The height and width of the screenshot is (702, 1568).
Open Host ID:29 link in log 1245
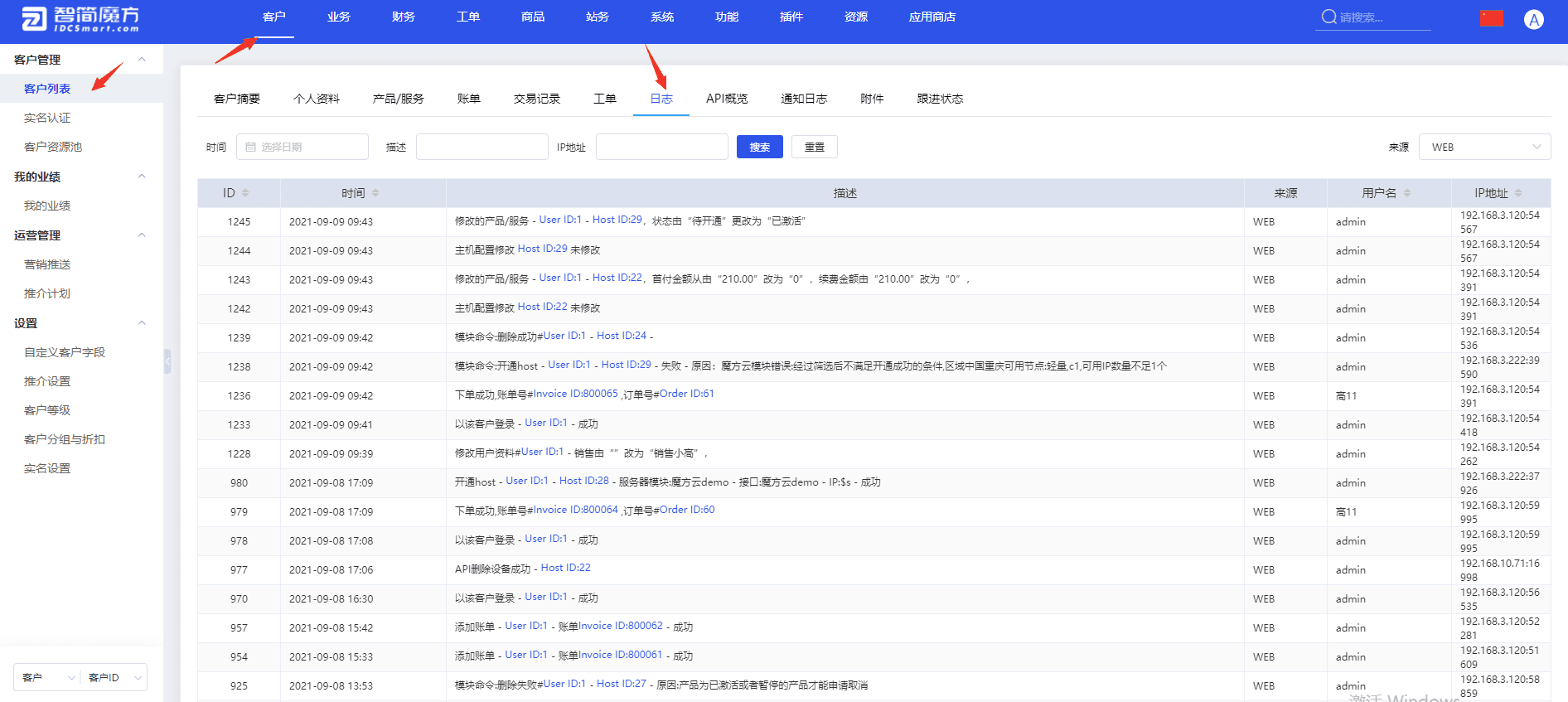point(617,220)
